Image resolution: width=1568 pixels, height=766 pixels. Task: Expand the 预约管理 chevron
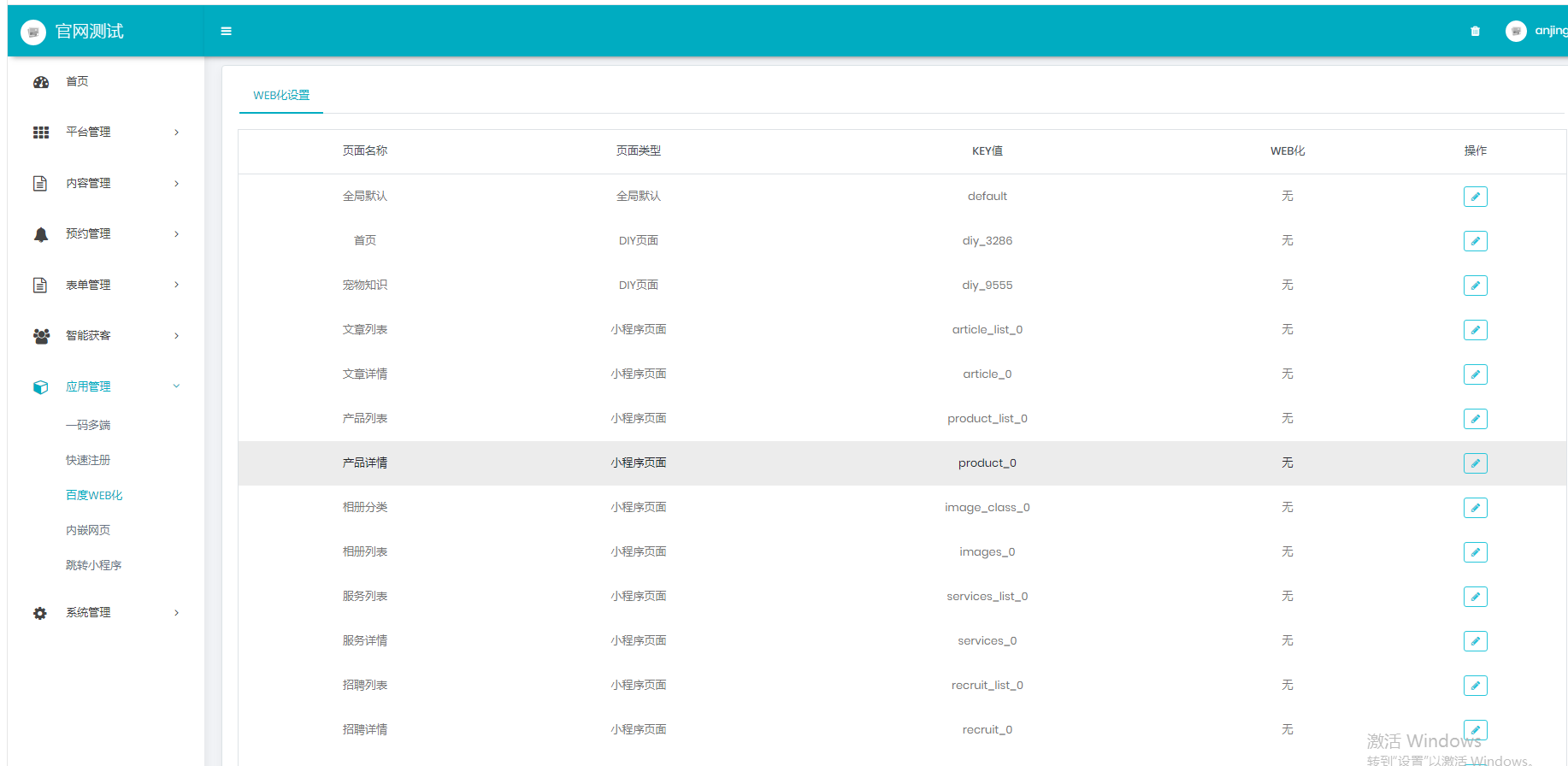point(177,234)
